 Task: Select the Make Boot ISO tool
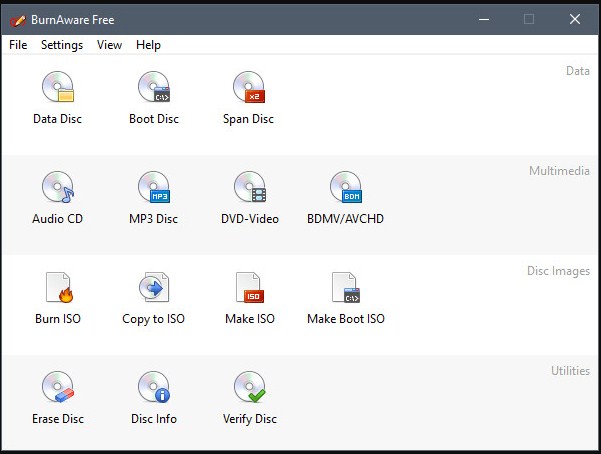tap(345, 288)
